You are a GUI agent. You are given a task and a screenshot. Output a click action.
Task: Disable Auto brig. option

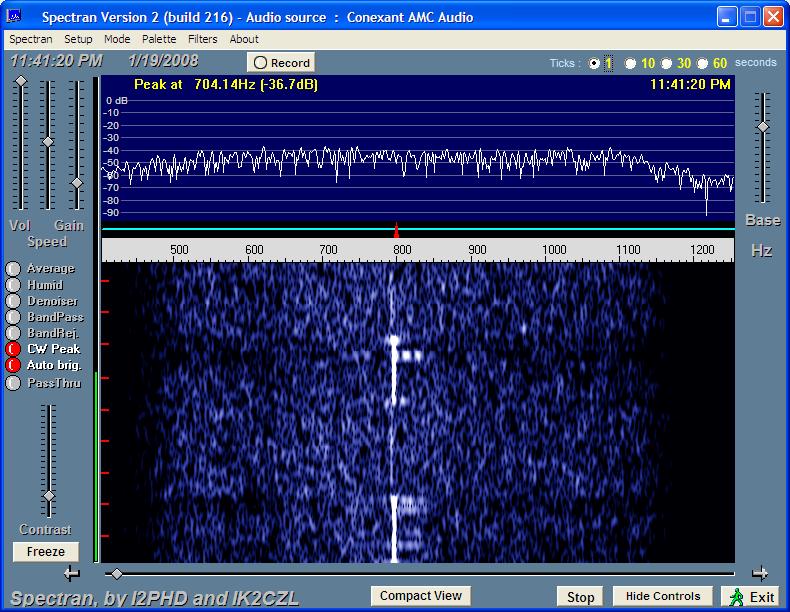coord(13,365)
